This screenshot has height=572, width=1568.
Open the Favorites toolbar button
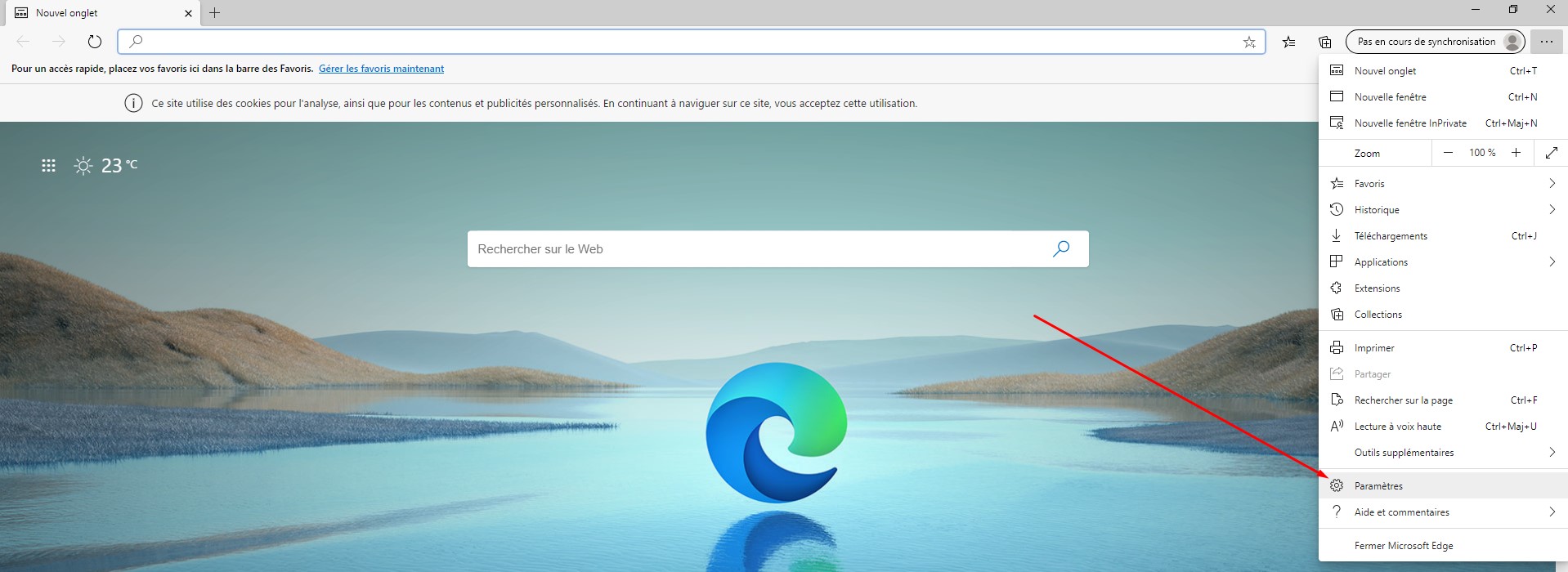(1289, 42)
